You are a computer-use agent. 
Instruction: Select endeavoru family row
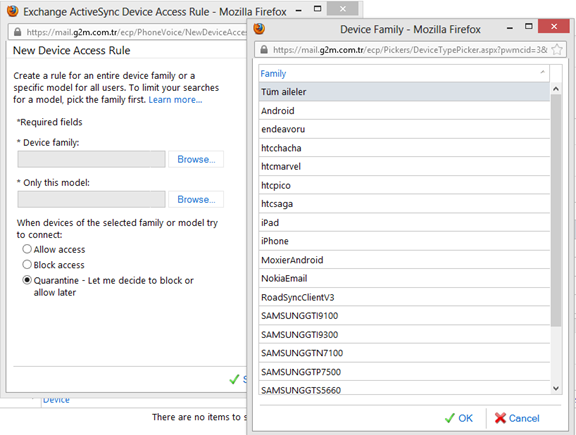404,129
